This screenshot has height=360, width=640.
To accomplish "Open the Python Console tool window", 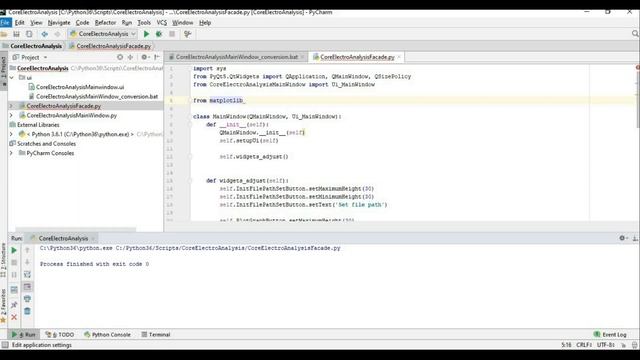I will [x=107, y=335].
